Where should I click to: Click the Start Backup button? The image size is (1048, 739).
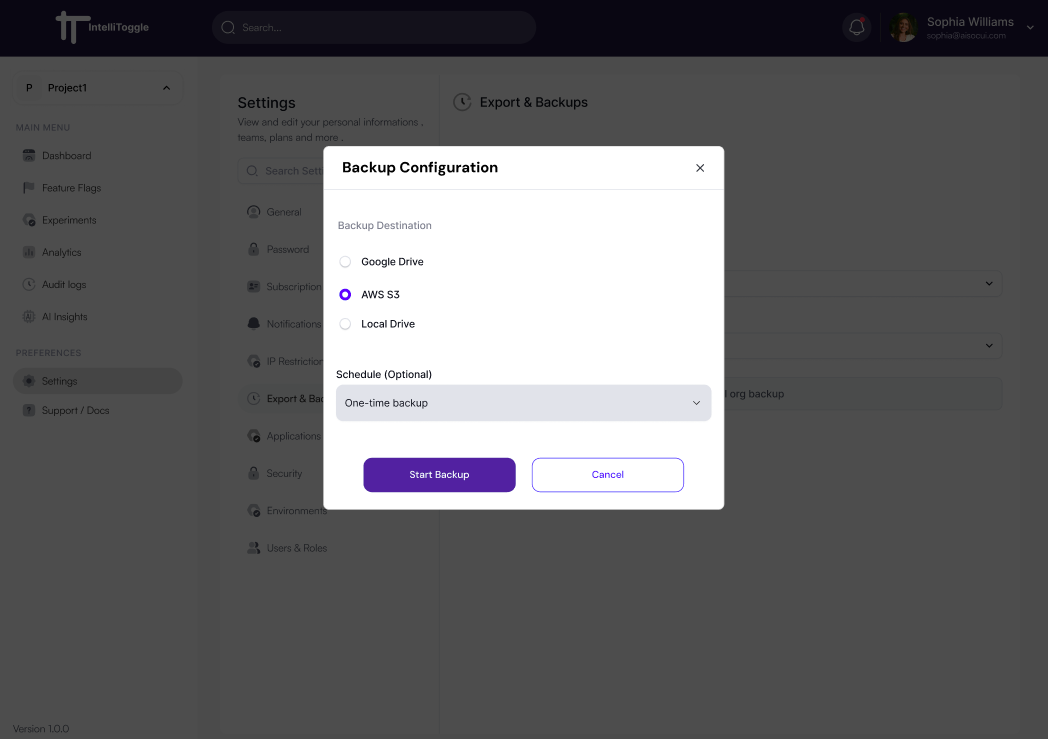(439, 475)
